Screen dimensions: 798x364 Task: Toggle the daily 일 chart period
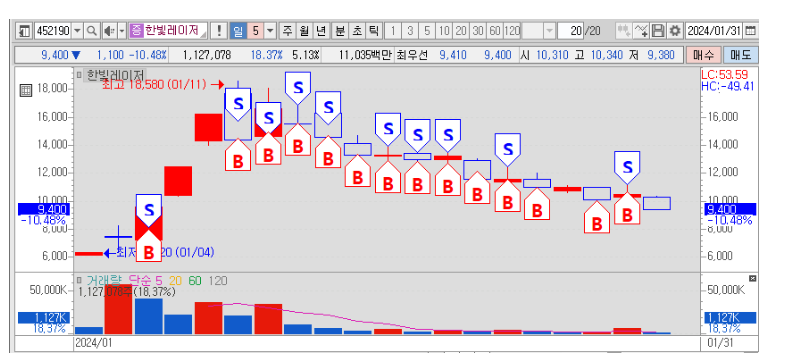(x=238, y=31)
